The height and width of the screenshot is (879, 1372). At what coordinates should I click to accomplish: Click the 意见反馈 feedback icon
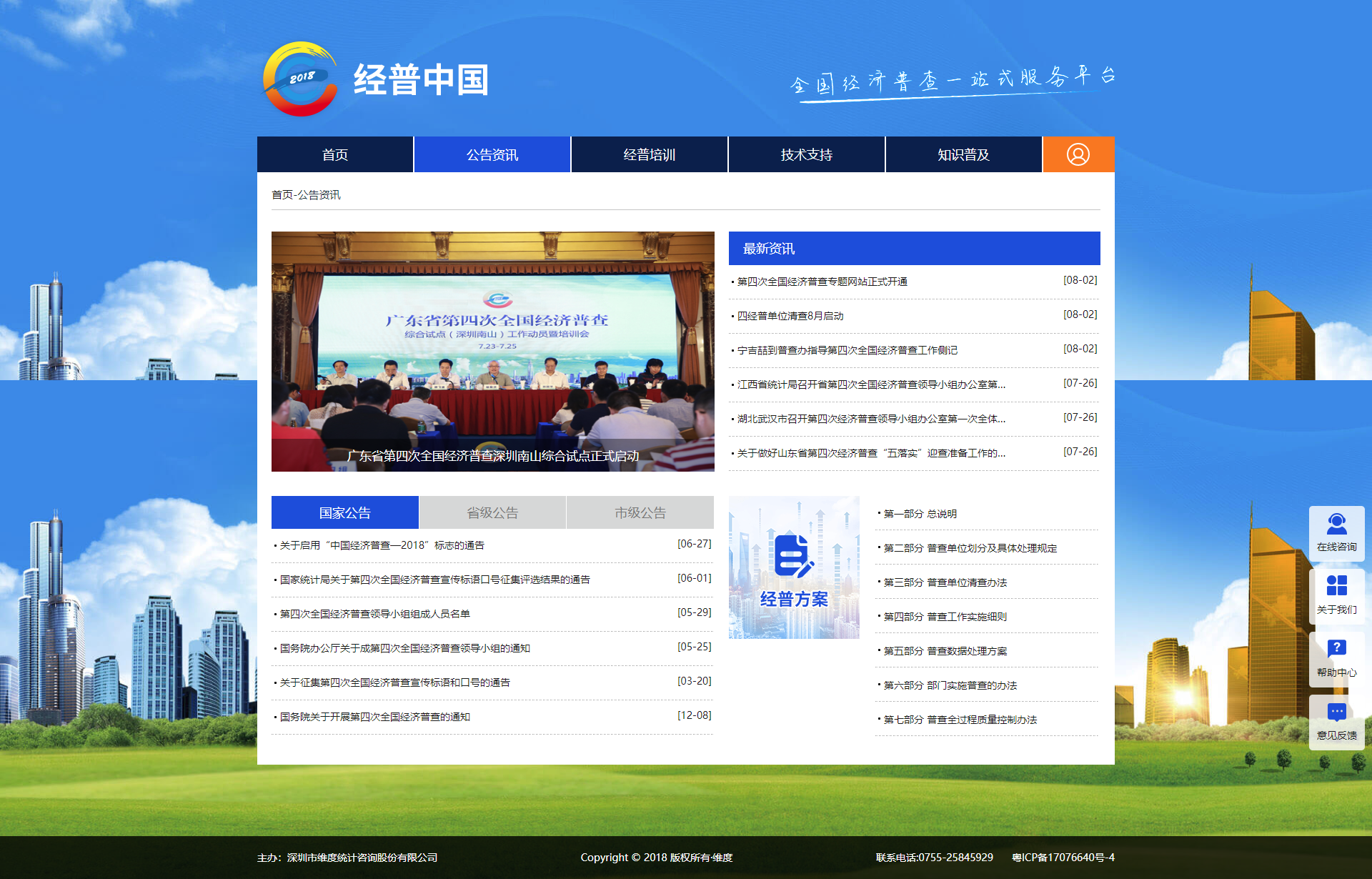click(1336, 720)
